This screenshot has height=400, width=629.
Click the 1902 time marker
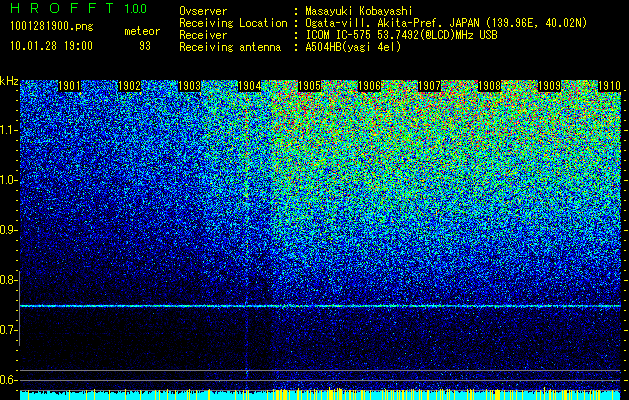click(130, 86)
